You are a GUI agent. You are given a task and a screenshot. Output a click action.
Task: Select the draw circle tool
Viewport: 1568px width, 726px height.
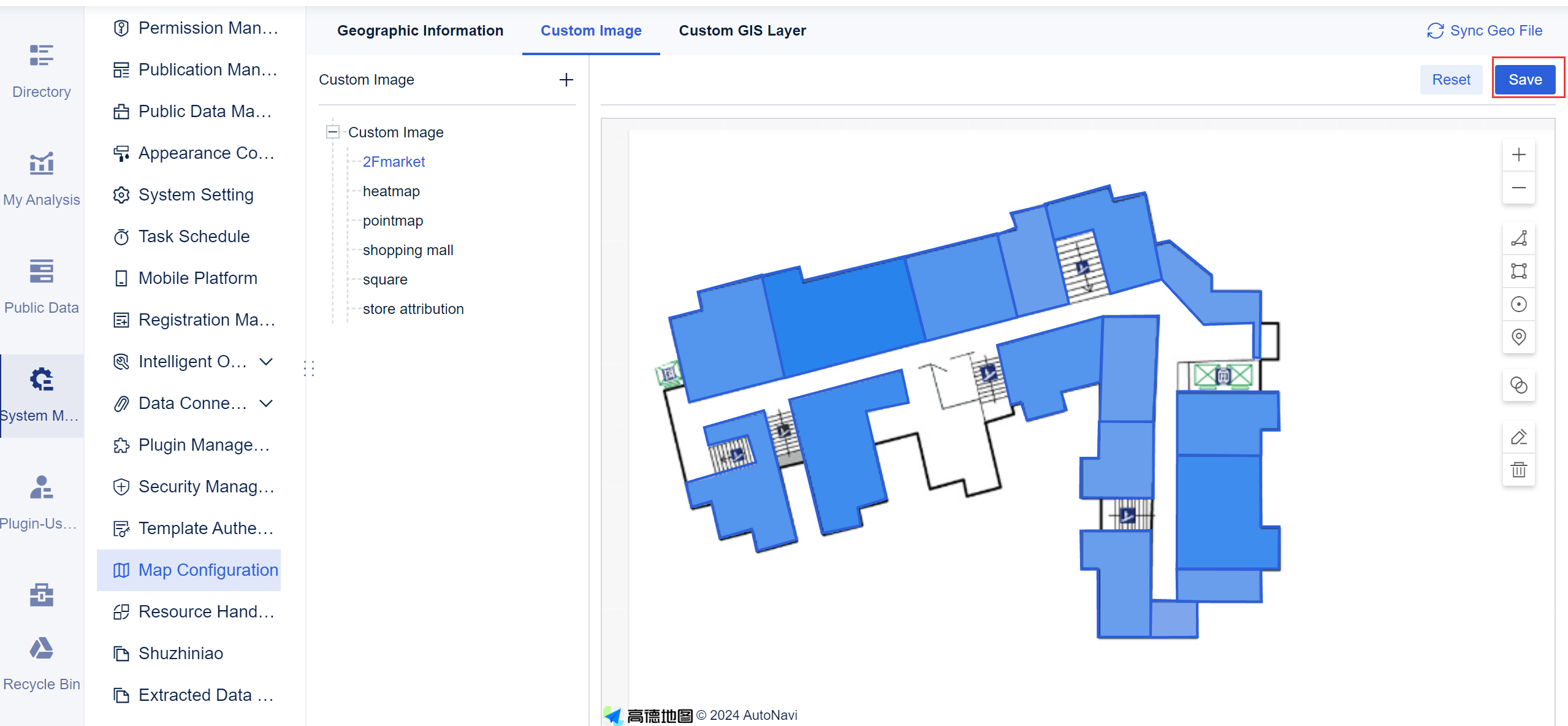[x=1518, y=304]
